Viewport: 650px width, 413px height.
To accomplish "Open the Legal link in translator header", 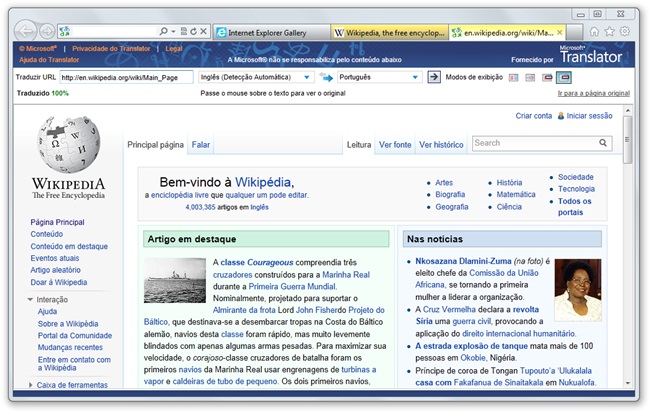I will pos(174,49).
